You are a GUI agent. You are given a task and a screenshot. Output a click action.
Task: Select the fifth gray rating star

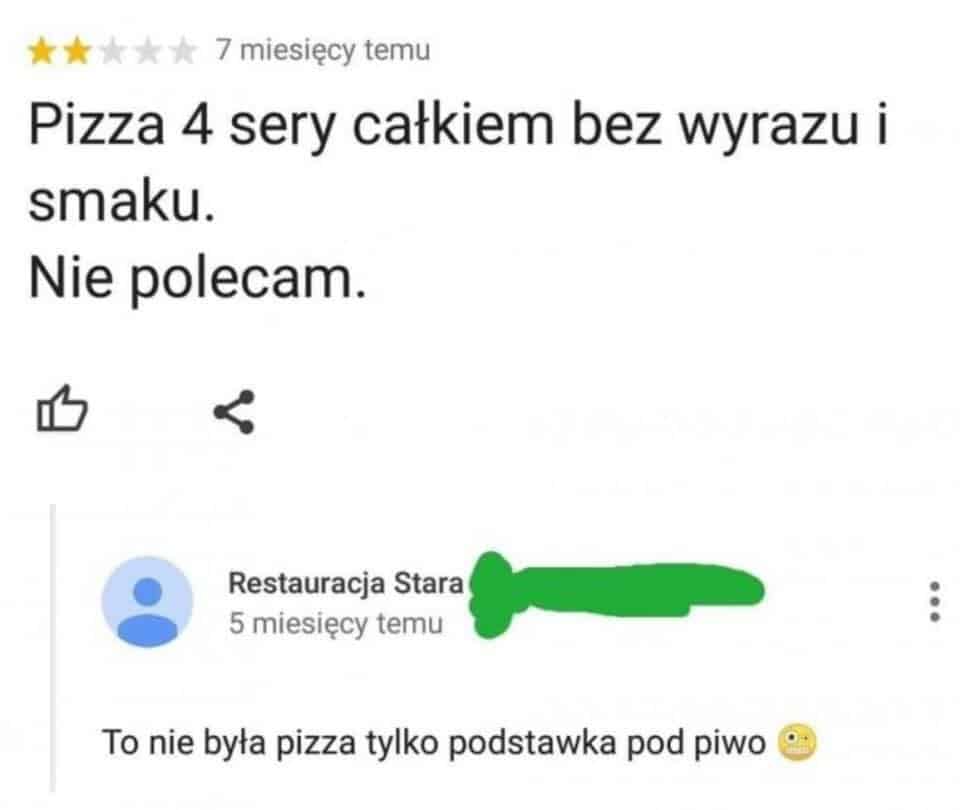coord(183,51)
